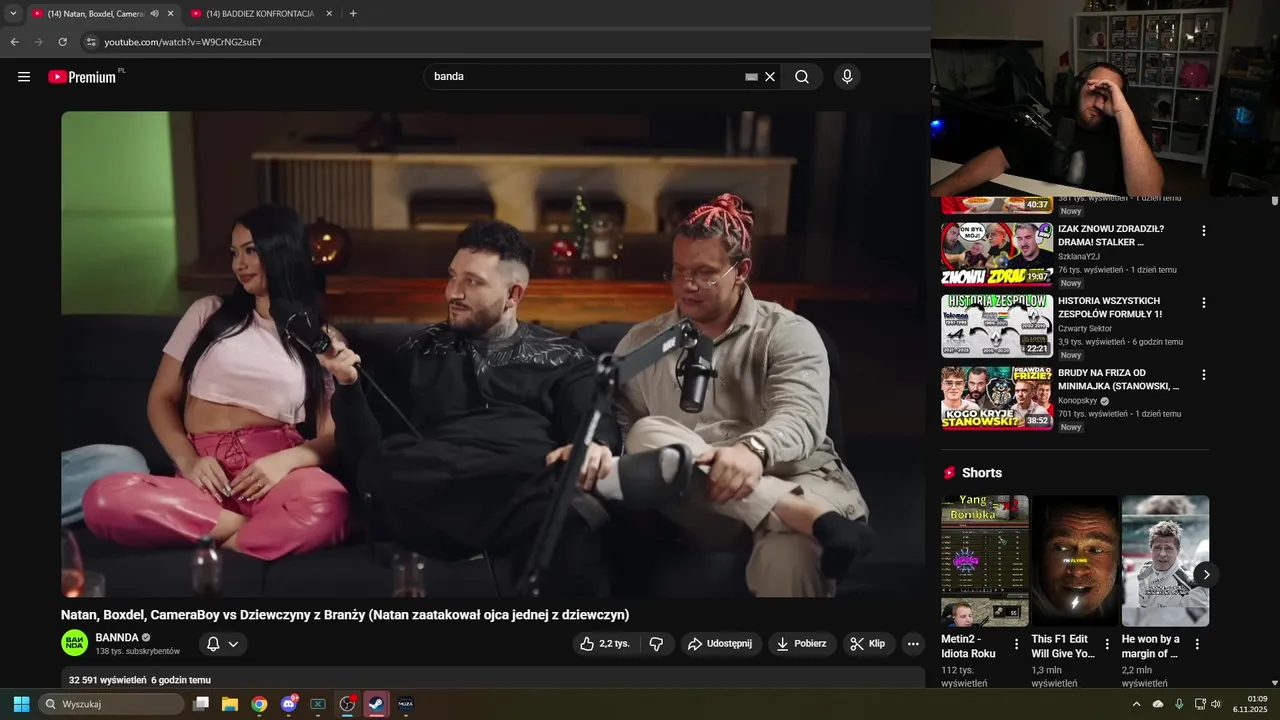Close the 'Natan, Boxdel, Camera' tab
Viewport: 1280px width, 720px height.
[x=170, y=13]
